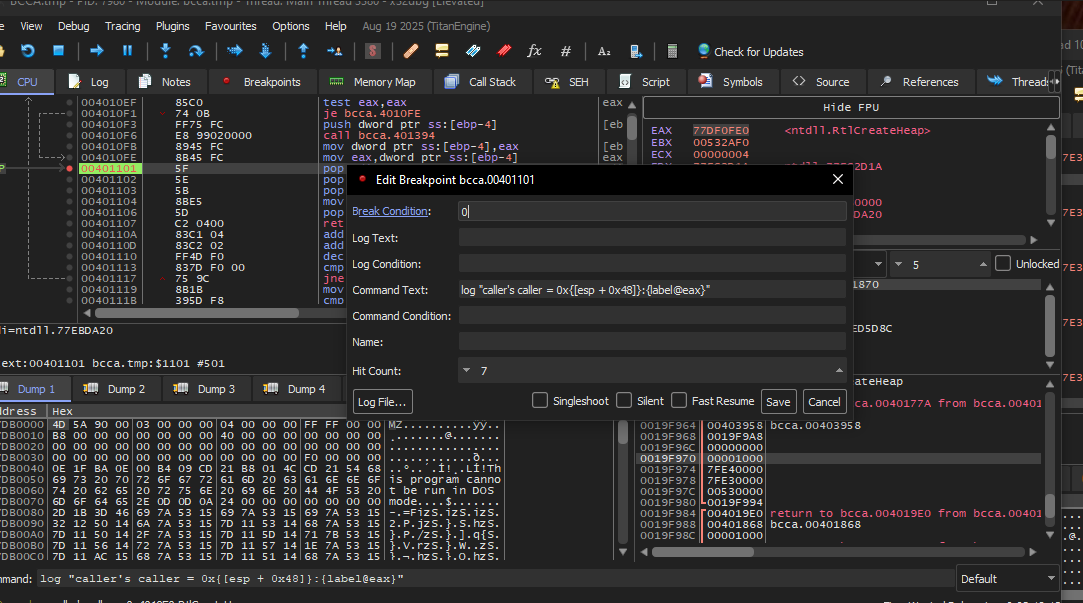The height and width of the screenshot is (603, 1083).
Task: Switch to the Symbols tab
Action: click(734, 82)
